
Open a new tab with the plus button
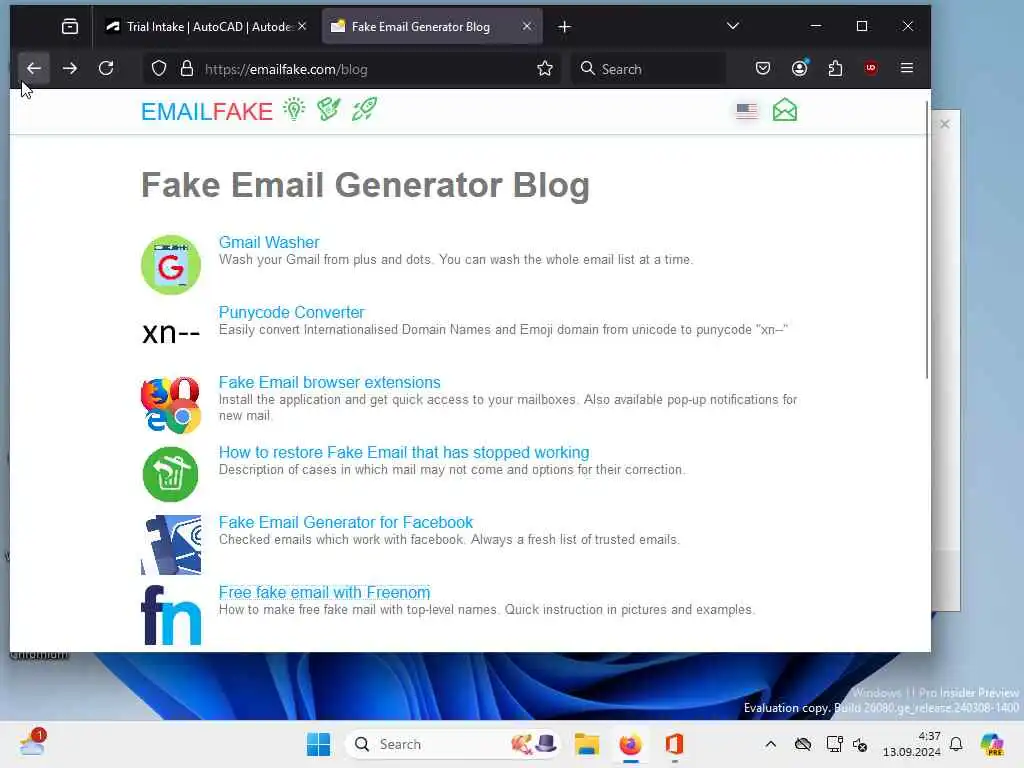point(564,27)
